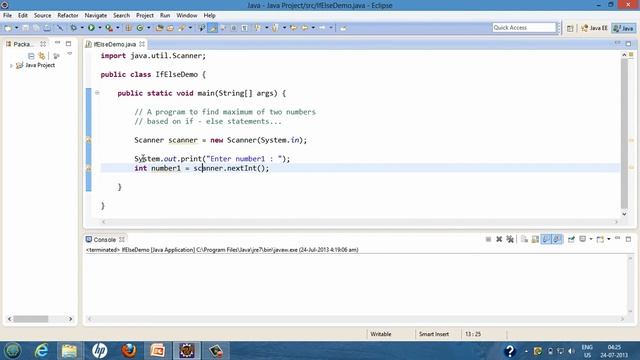
Task: Switch to the Java EE perspective
Action: point(594,28)
